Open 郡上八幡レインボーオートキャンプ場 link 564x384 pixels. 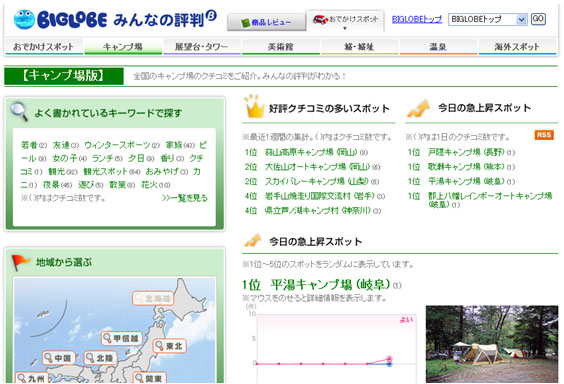pyautogui.click(x=490, y=200)
